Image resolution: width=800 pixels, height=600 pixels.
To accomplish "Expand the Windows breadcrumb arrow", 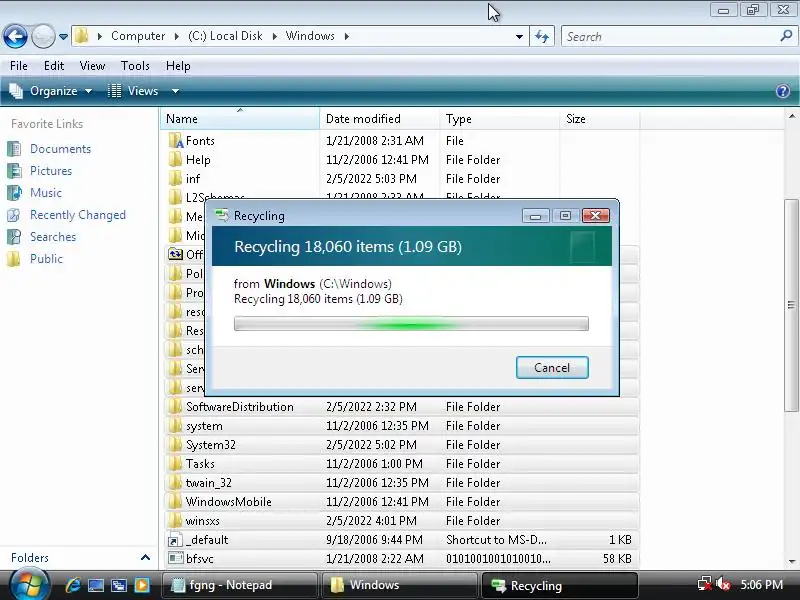I will pos(346,36).
